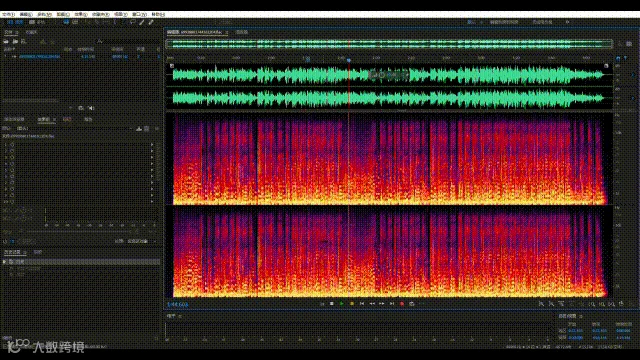The width and height of the screenshot is (640, 360).
Task: Play file preview in Files panel
Action: 70,108
